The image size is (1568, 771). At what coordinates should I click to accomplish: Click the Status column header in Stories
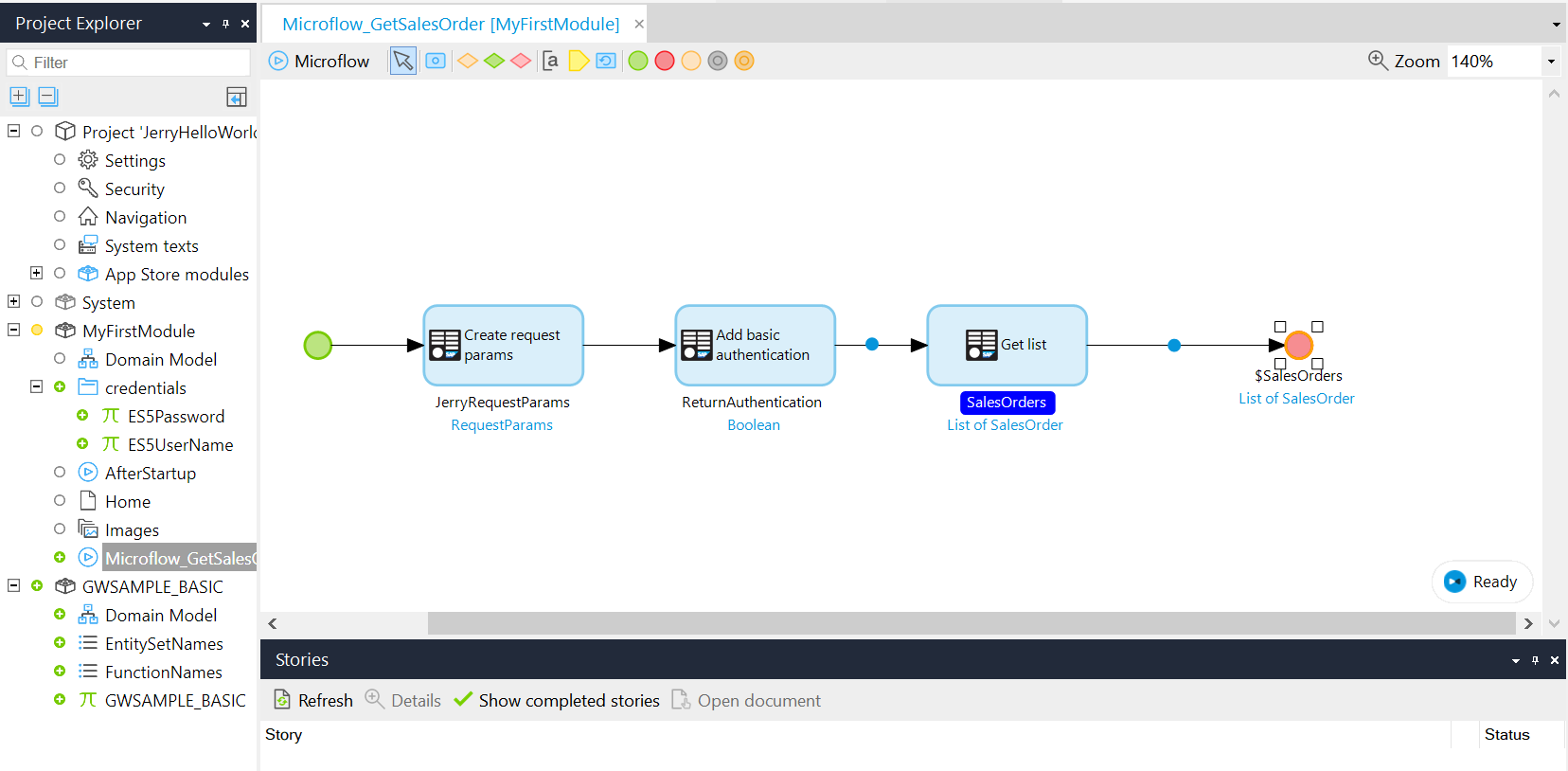click(1506, 734)
